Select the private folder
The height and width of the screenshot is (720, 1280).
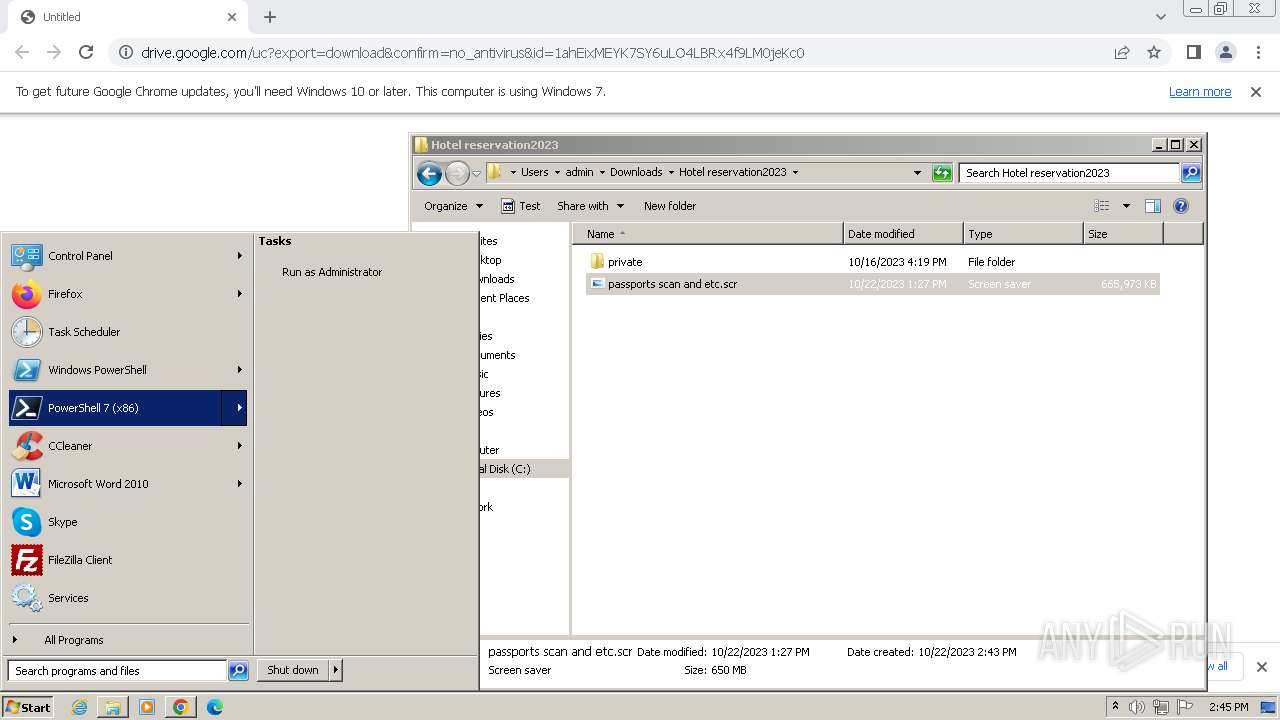tap(625, 262)
